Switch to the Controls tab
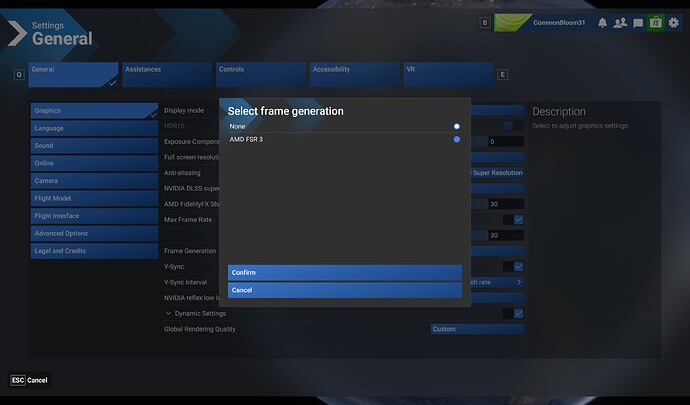This screenshot has height=405, width=690. pyautogui.click(x=261, y=74)
